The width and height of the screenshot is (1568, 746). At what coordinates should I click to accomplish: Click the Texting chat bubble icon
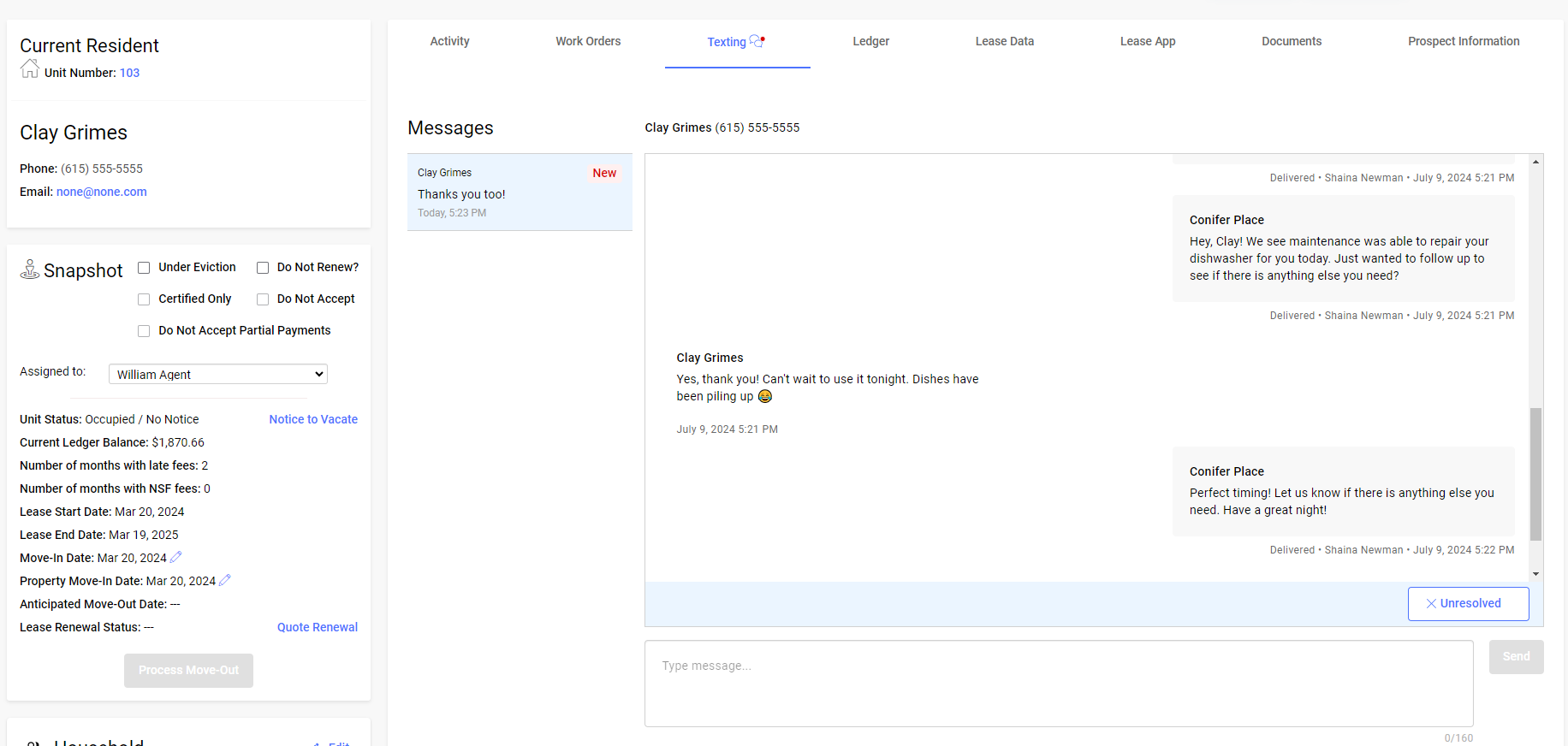[x=757, y=41]
